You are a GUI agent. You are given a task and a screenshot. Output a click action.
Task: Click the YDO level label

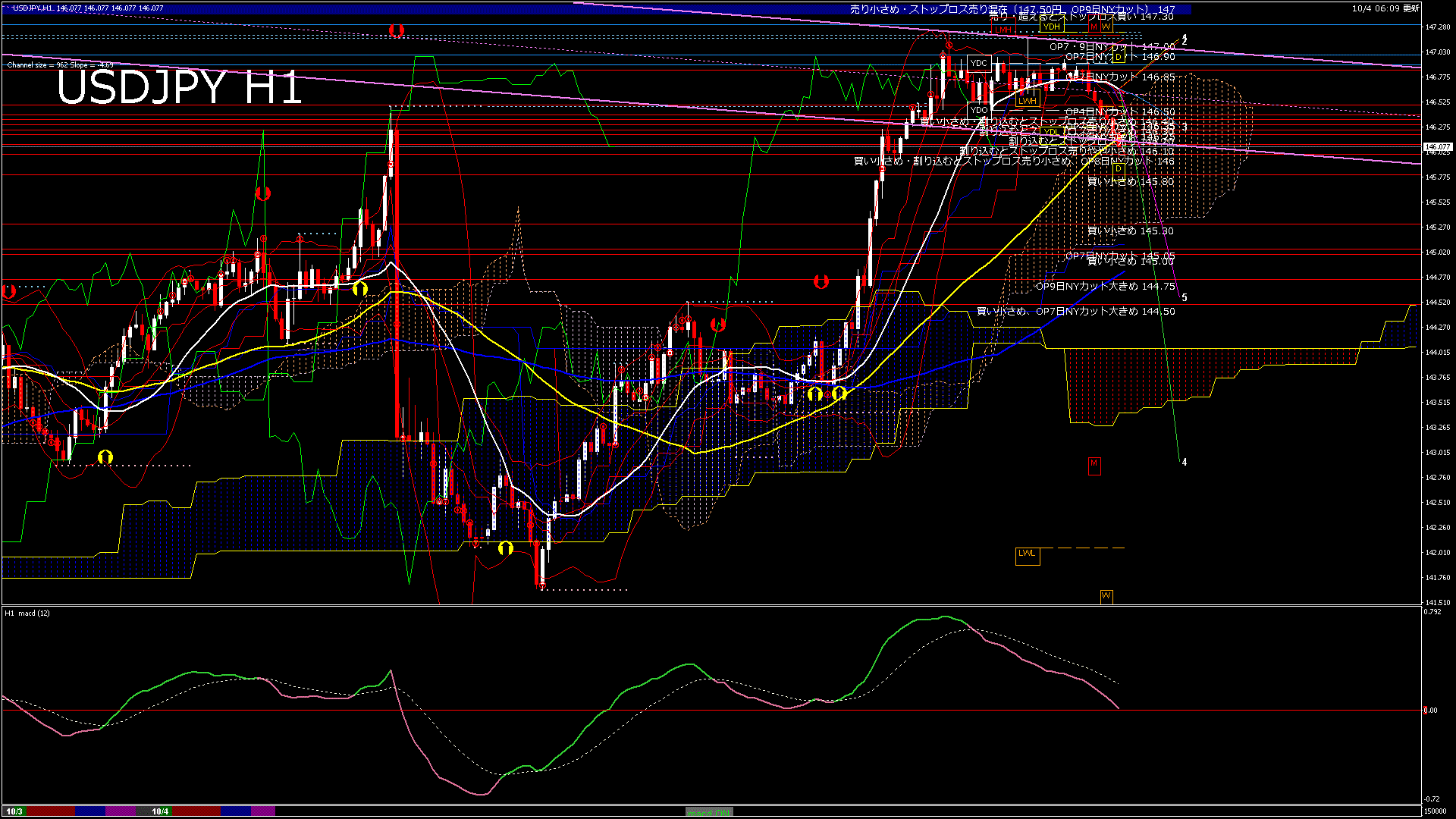coord(979,111)
